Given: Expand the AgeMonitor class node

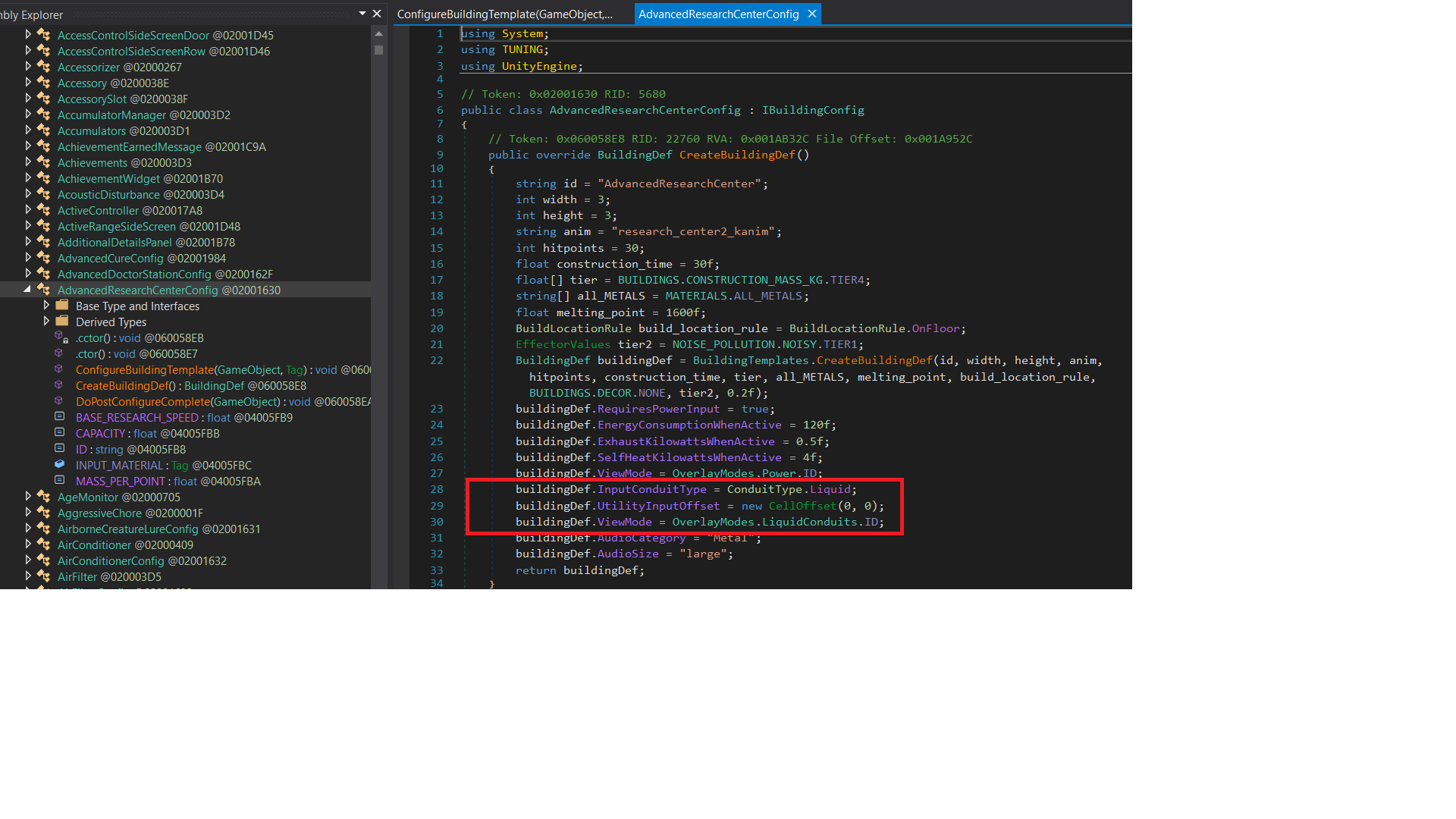Looking at the screenshot, I should (28, 497).
